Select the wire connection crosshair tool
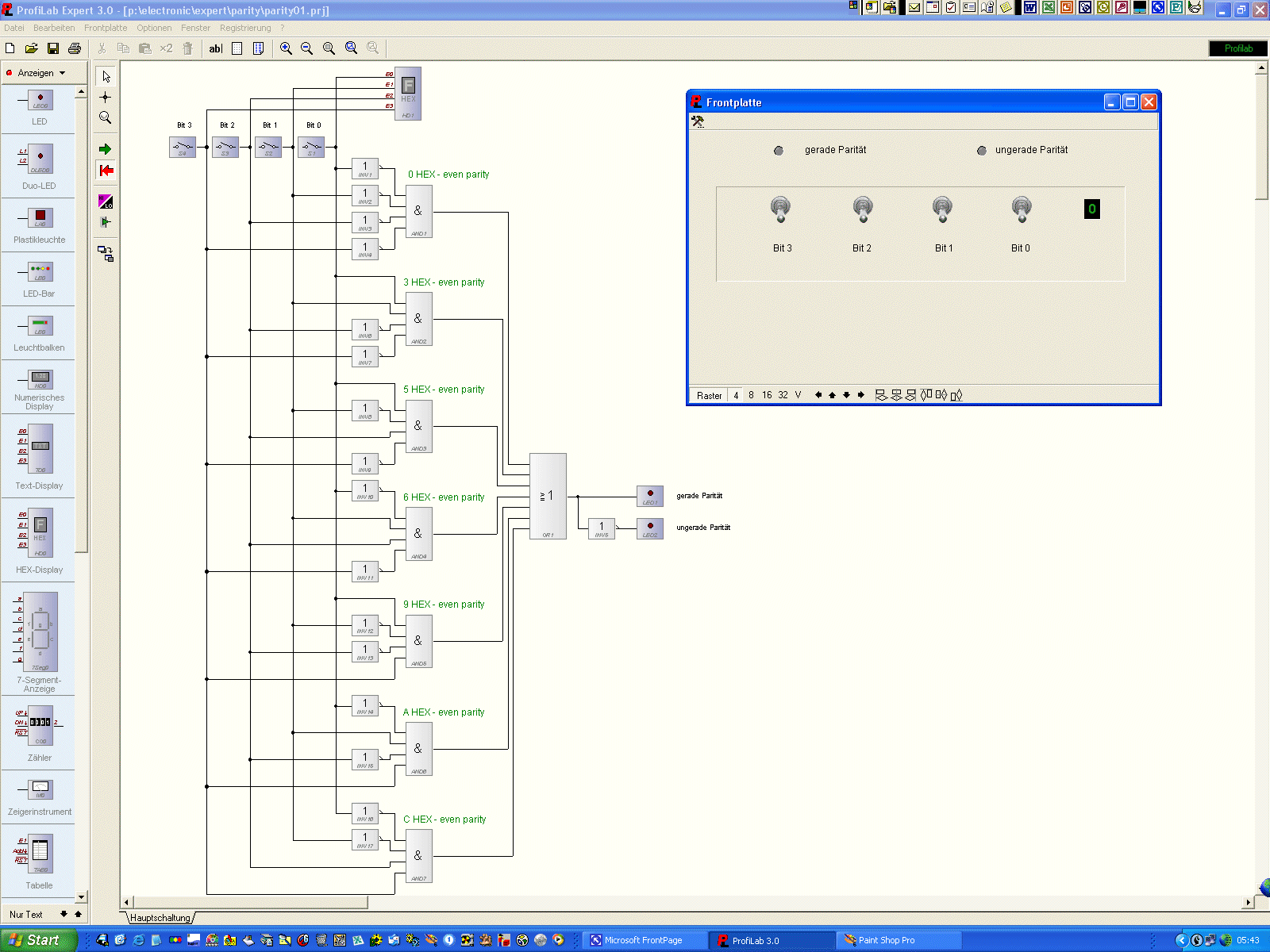Viewport: 1270px width, 952px height. click(x=106, y=97)
